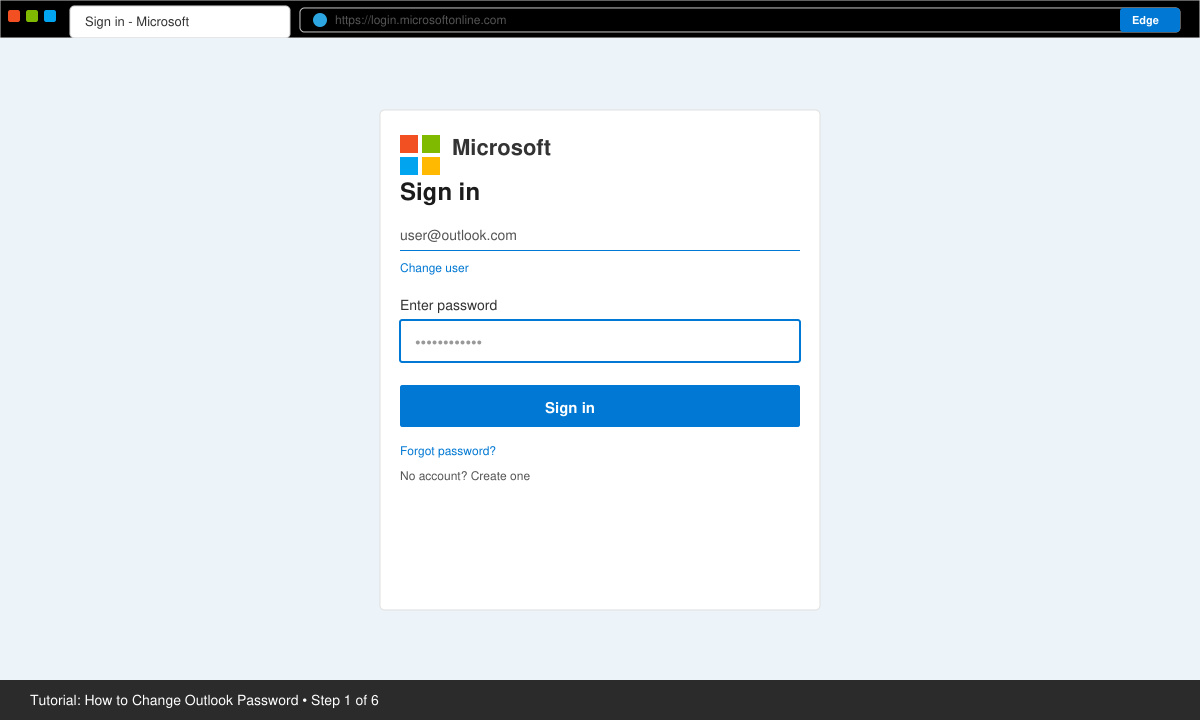Click the blue Sign in button

[x=600, y=406]
